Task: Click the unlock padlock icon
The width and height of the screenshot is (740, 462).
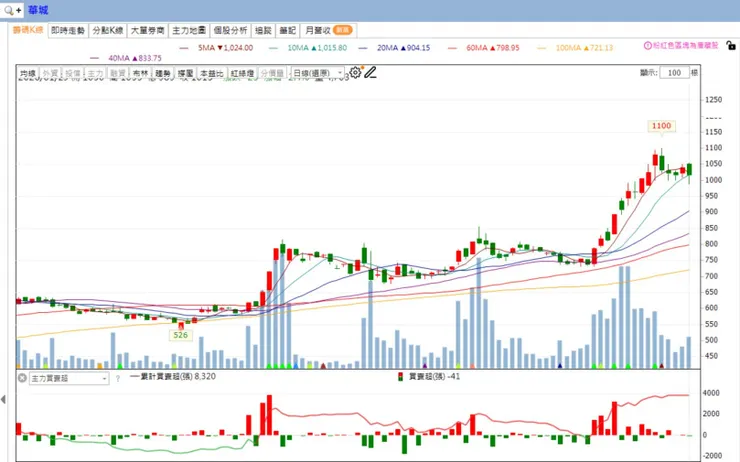Action: click(x=731, y=45)
